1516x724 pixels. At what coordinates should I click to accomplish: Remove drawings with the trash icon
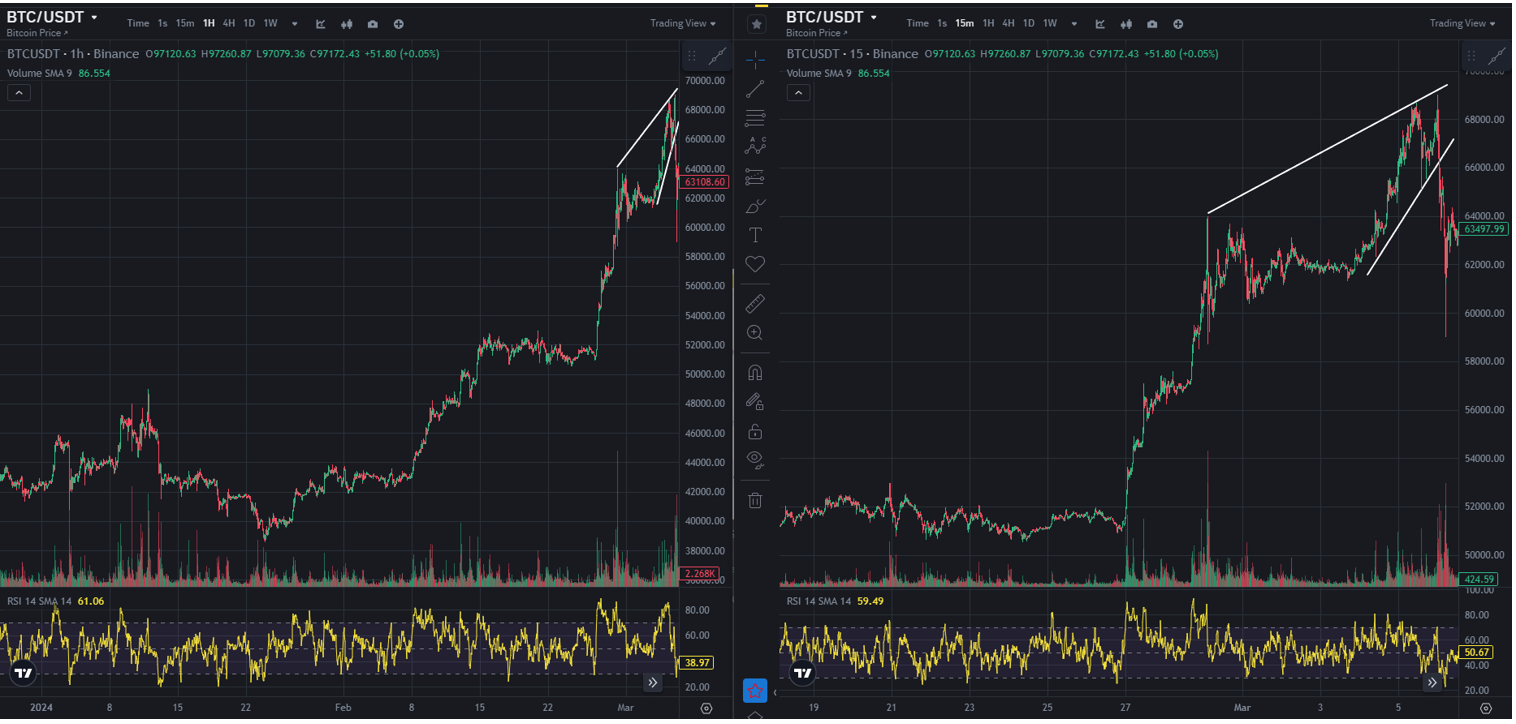pyautogui.click(x=755, y=500)
